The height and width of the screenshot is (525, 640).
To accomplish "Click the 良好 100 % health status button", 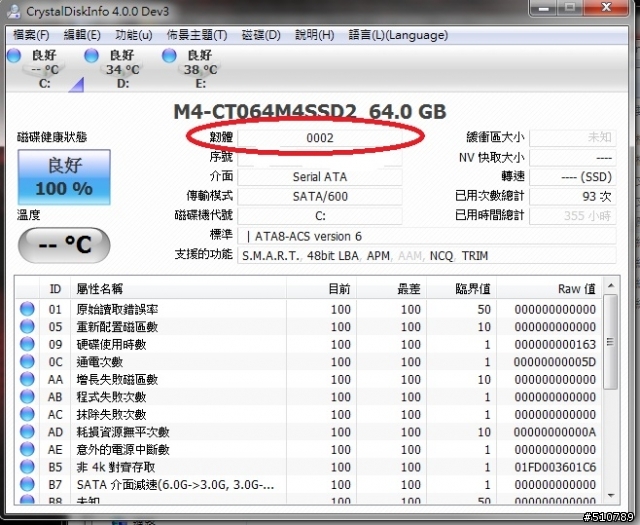I will [64, 177].
